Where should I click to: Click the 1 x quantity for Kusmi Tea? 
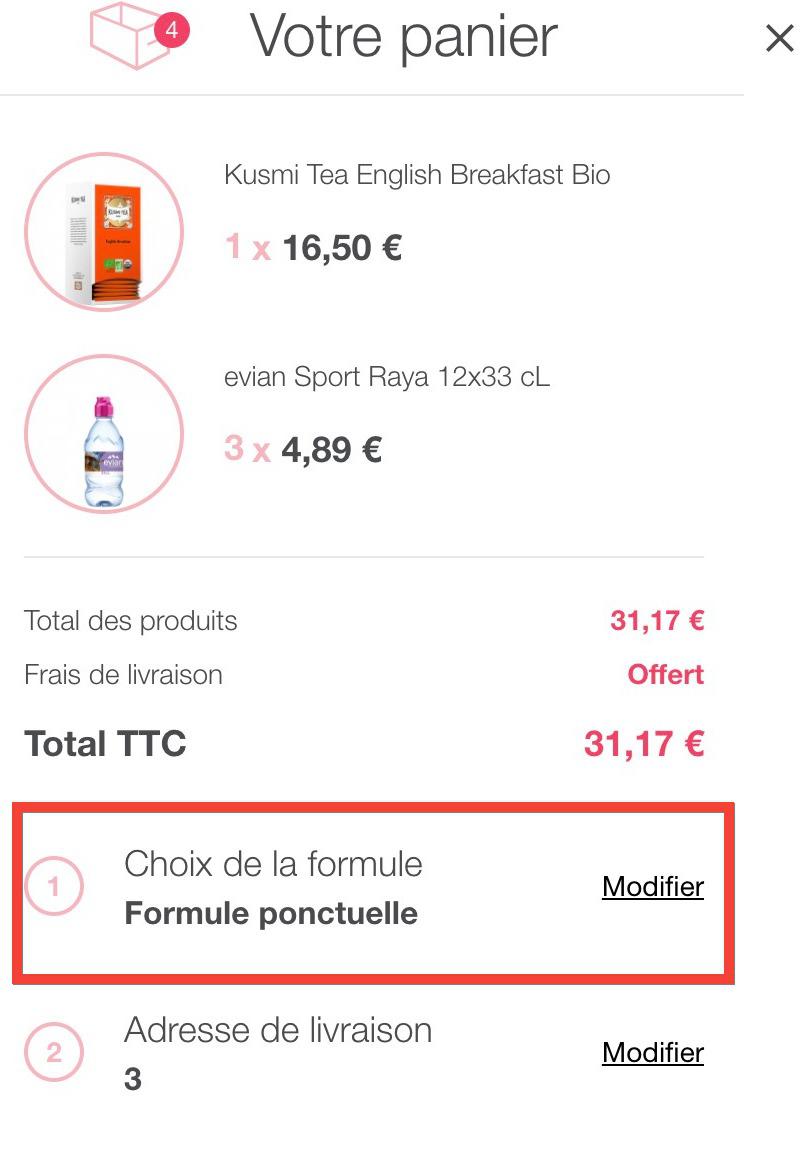248,247
